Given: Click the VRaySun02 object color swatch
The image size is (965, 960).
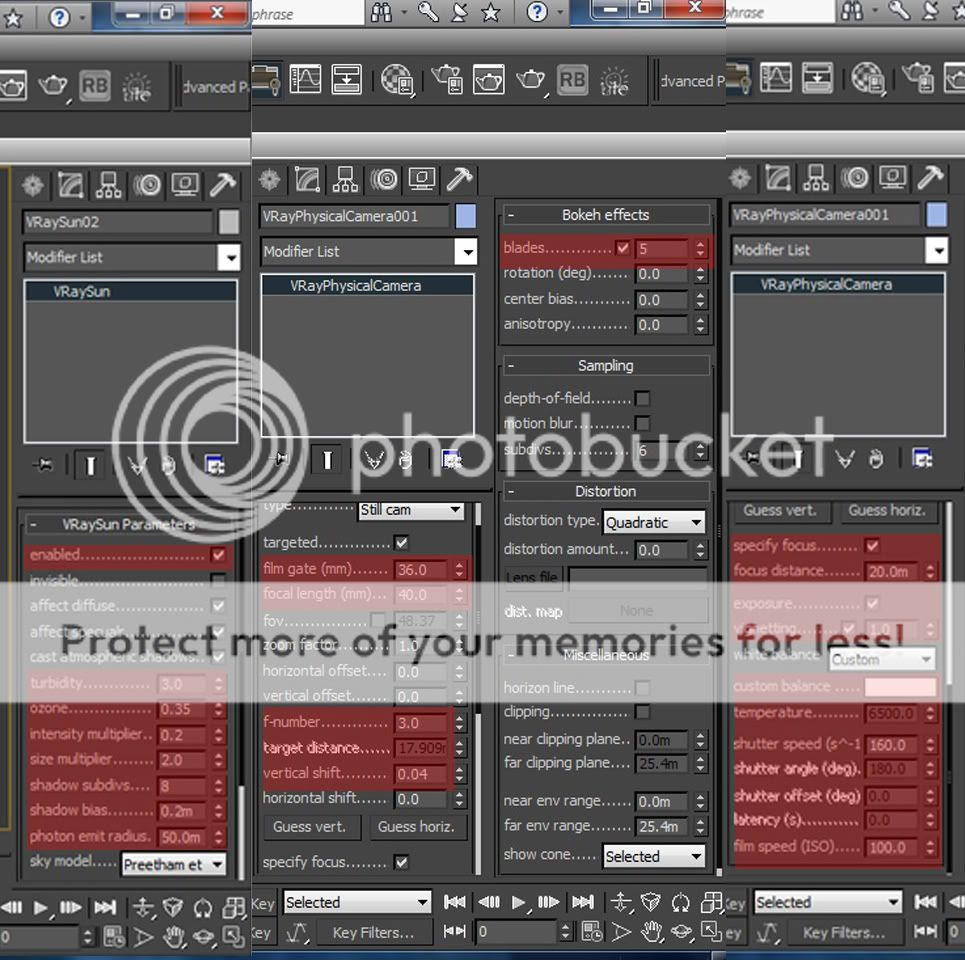Looking at the screenshot, I should click(228, 222).
